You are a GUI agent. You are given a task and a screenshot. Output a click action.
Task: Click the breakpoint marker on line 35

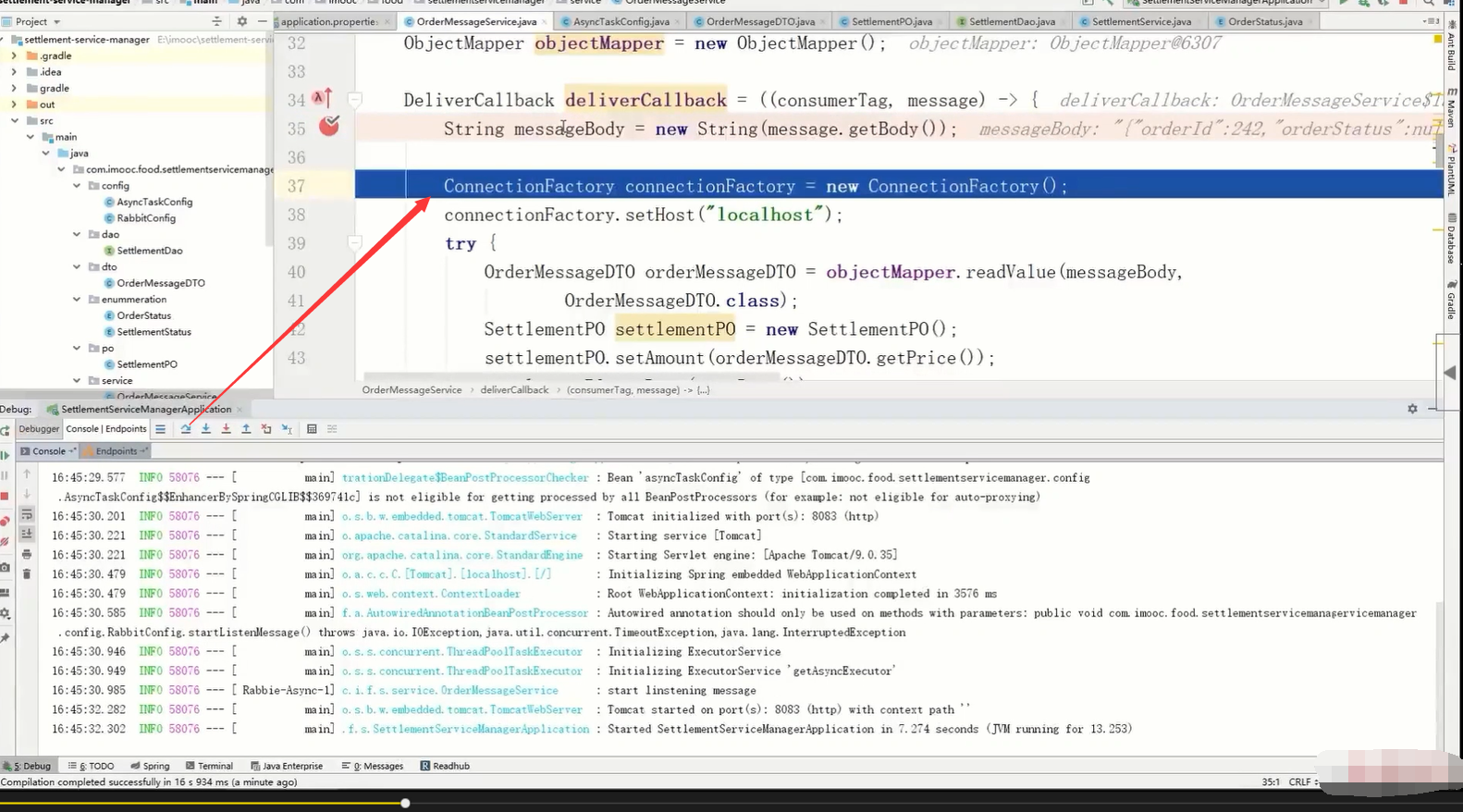pyautogui.click(x=329, y=127)
